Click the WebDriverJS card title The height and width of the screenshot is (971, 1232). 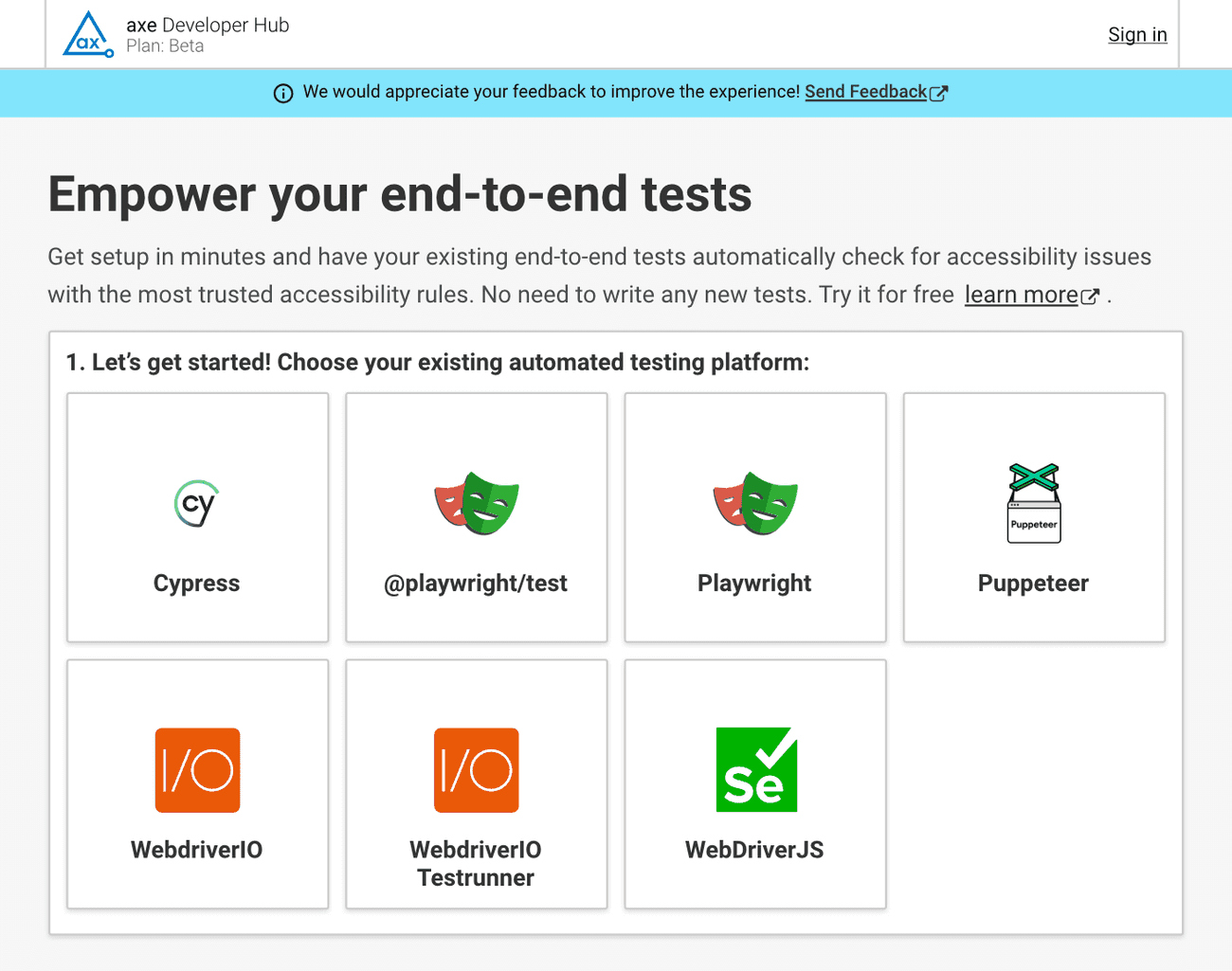(754, 850)
